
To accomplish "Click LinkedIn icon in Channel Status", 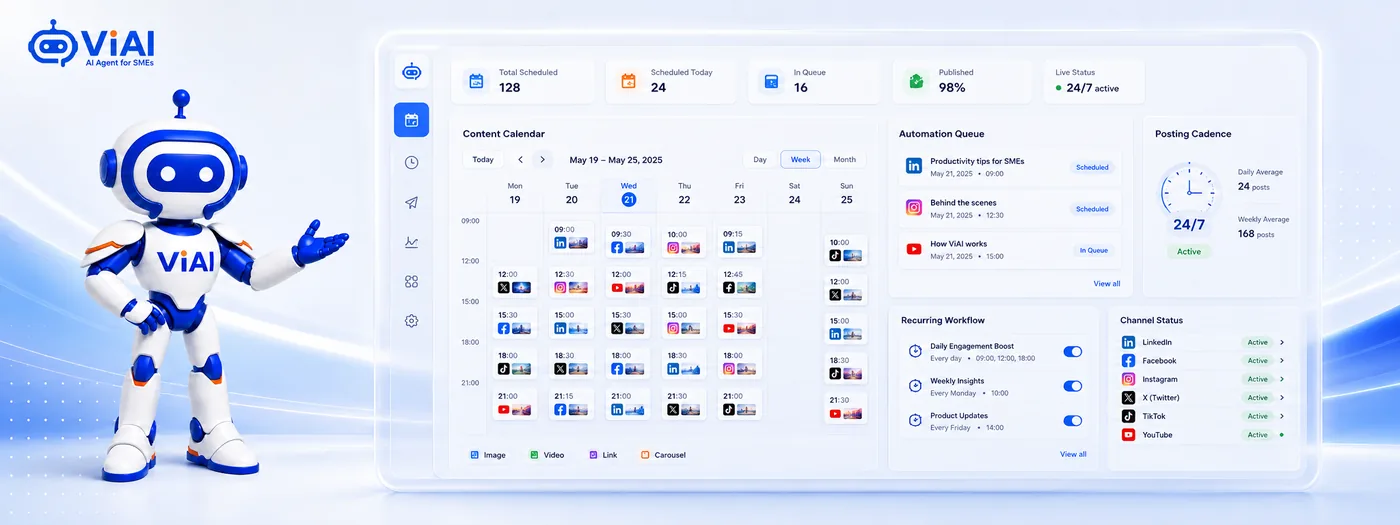I will [1128, 342].
